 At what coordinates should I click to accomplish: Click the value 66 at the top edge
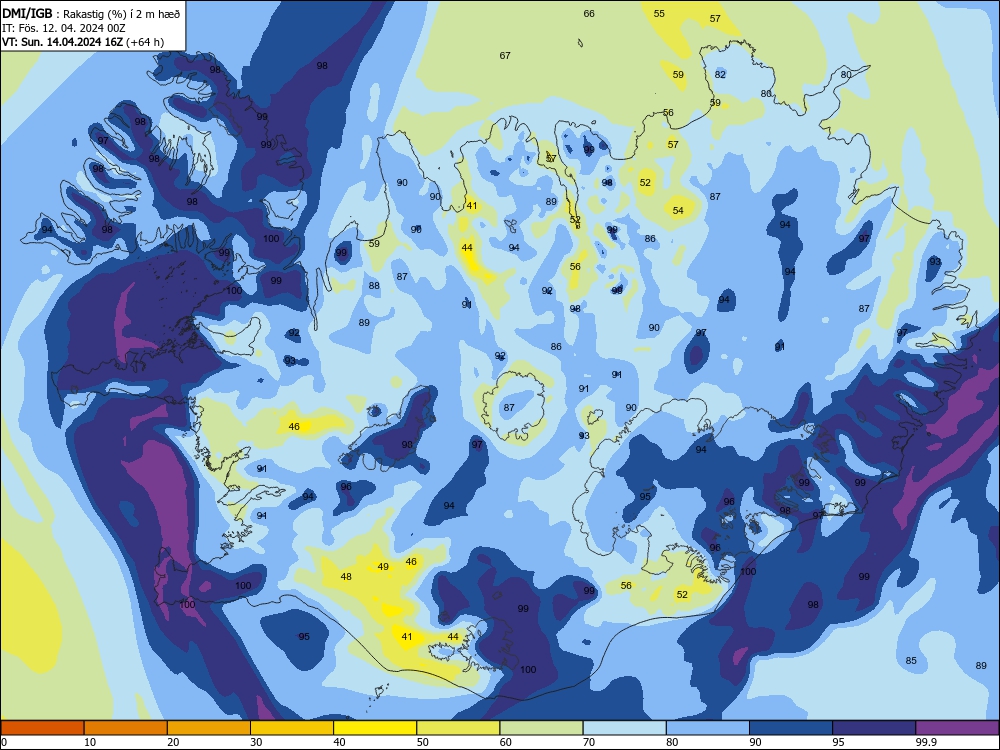click(x=589, y=13)
